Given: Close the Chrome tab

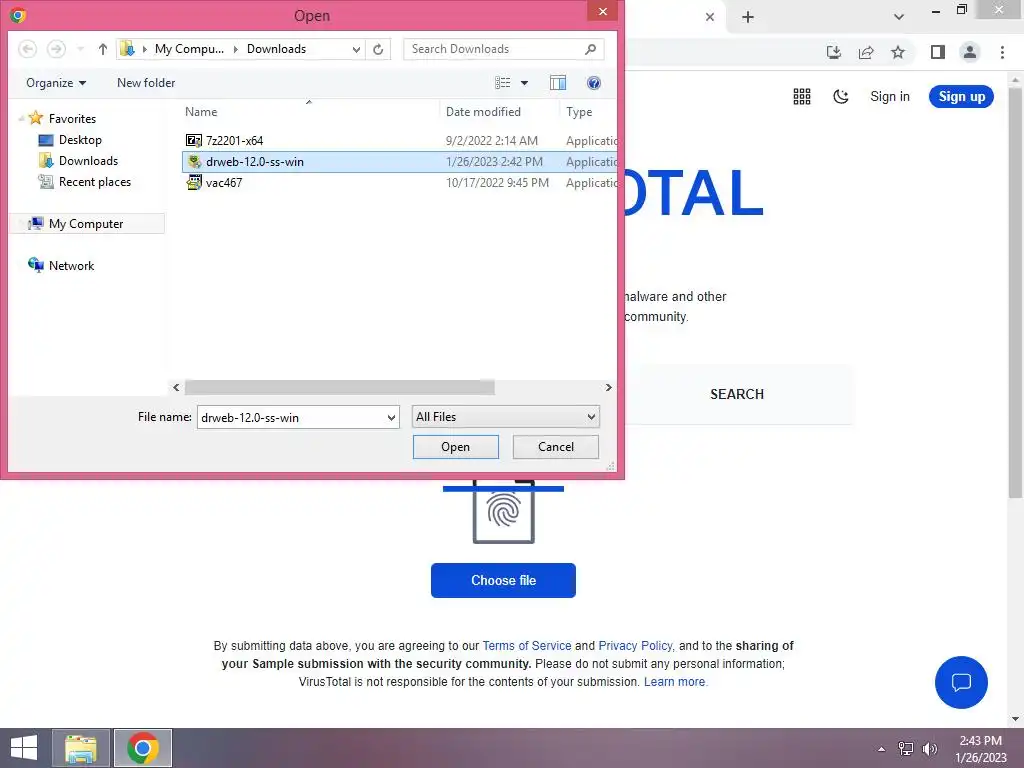Looking at the screenshot, I should click(x=710, y=17).
